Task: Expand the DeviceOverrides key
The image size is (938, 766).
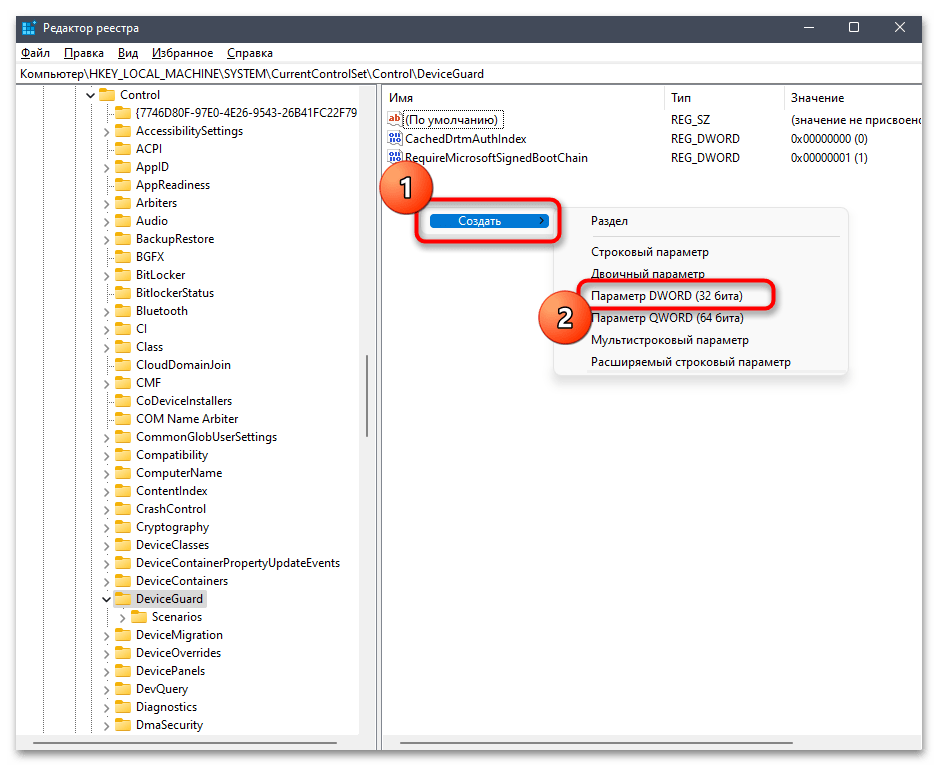Action: point(106,653)
